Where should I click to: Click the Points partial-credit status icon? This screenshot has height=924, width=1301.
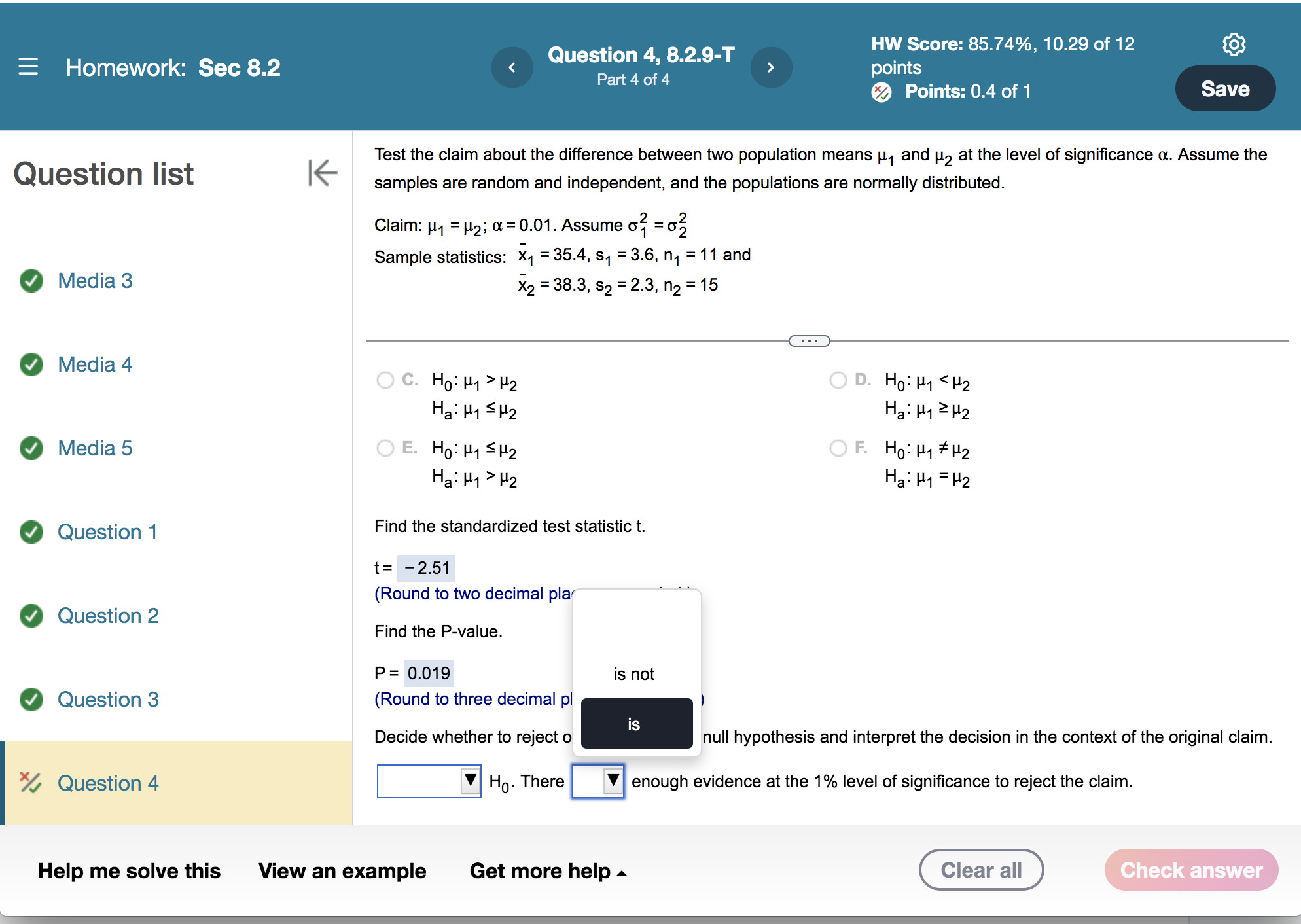tap(882, 92)
